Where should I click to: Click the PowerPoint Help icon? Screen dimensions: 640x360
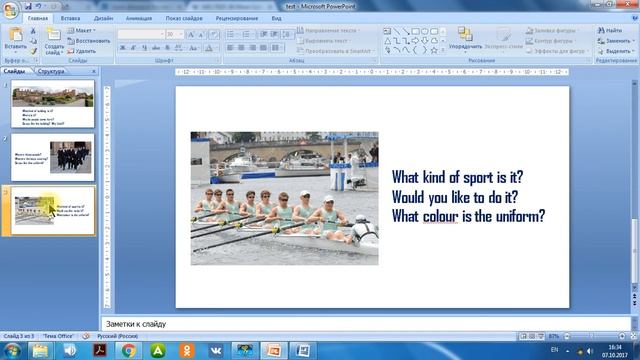click(x=635, y=18)
